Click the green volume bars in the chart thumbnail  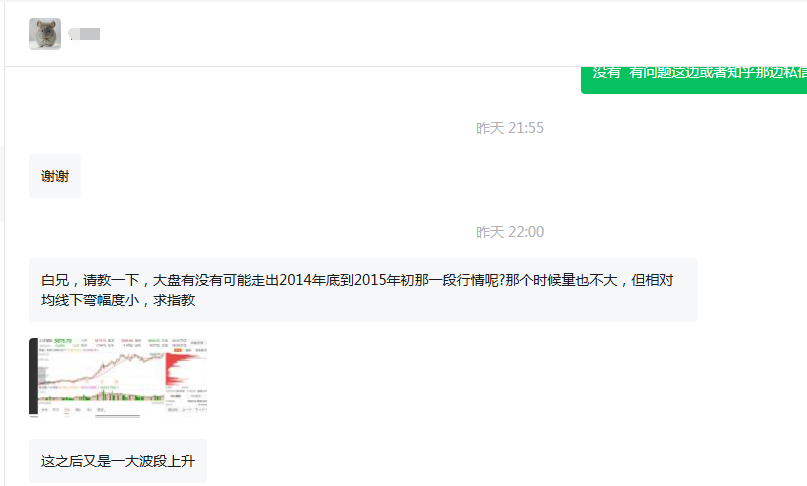pyautogui.click(x=101, y=395)
